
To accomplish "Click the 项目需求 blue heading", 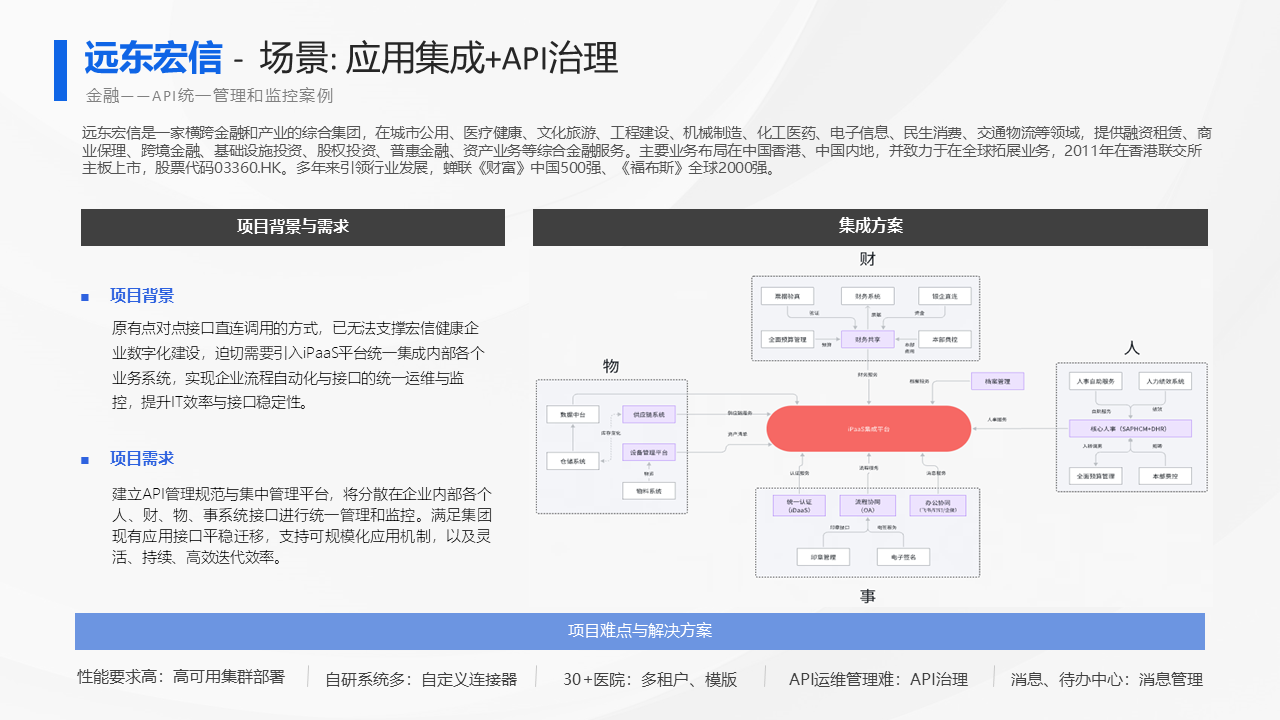I will tap(142, 459).
